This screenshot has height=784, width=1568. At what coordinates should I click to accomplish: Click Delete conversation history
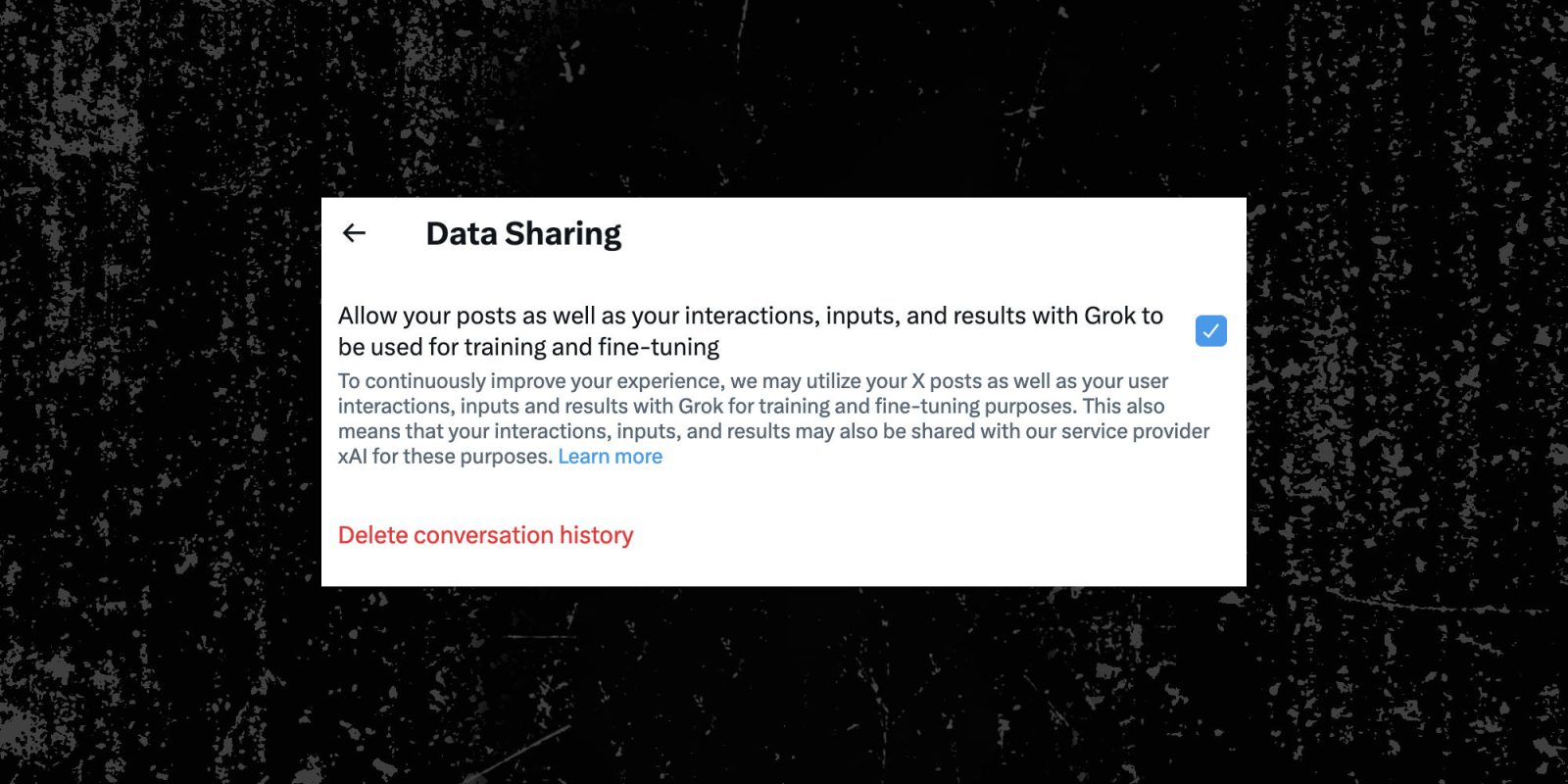tap(485, 535)
